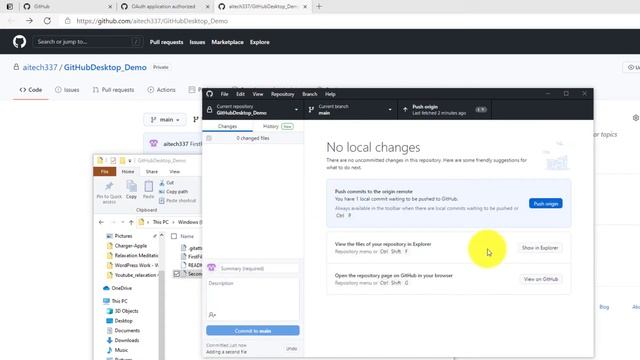
Task: Open the File tab in File Explorer
Action: click(x=104, y=171)
